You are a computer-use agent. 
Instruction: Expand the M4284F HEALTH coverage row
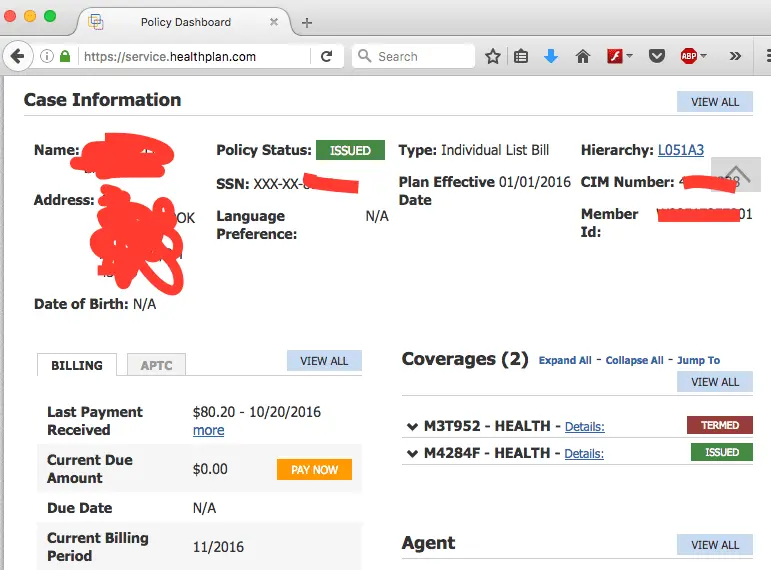[412, 453]
